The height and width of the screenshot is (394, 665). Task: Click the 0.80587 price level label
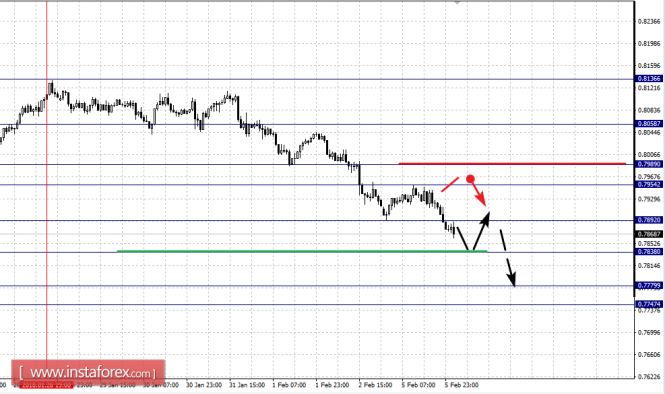[649, 124]
